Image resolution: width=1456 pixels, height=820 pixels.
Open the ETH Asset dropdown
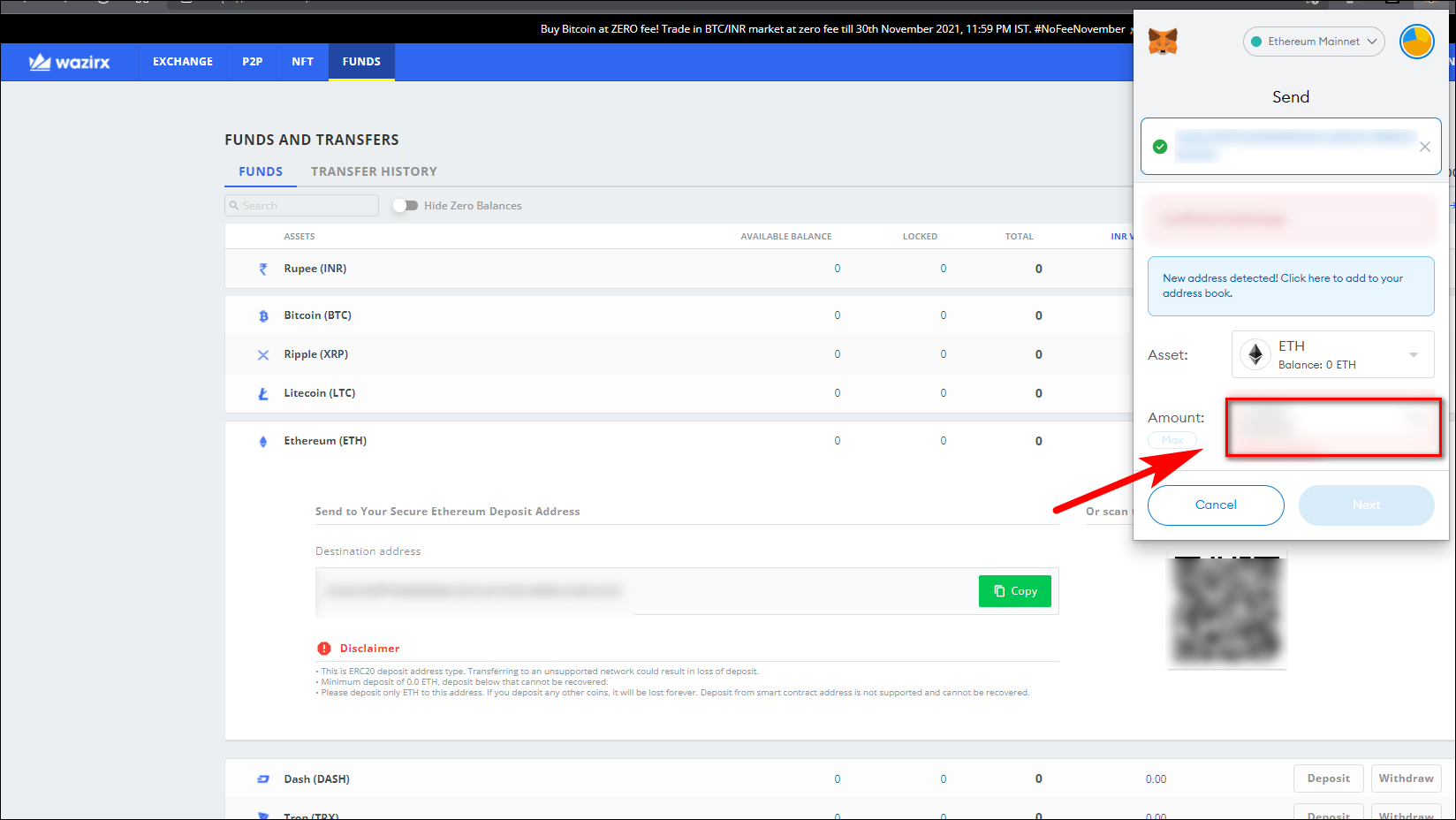(x=1333, y=354)
